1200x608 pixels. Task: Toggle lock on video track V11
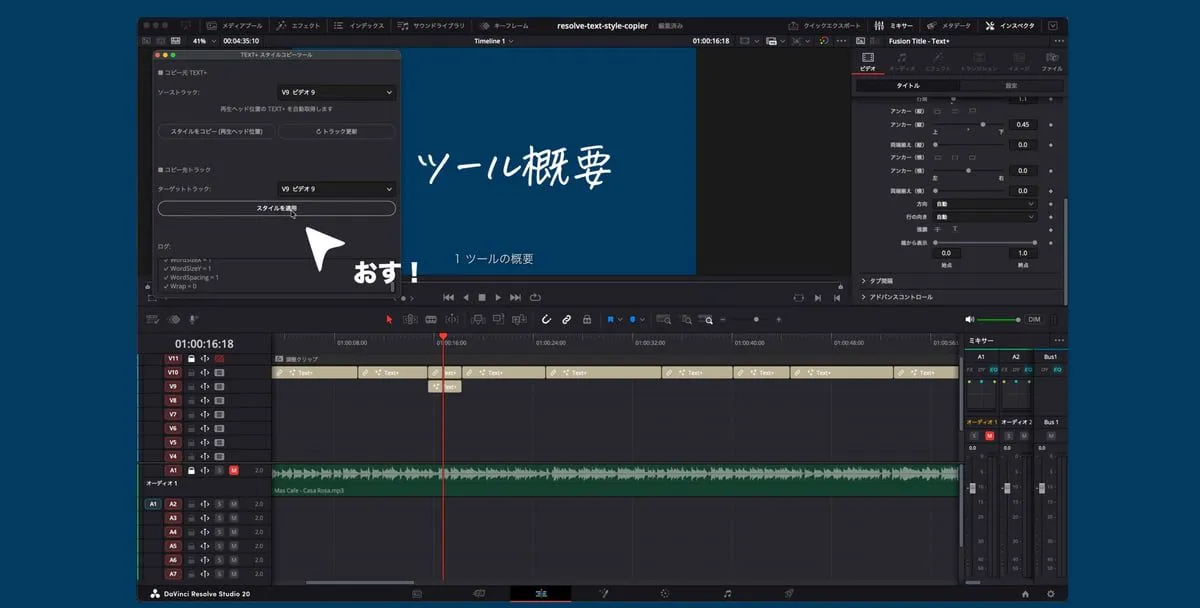[x=191, y=358]
